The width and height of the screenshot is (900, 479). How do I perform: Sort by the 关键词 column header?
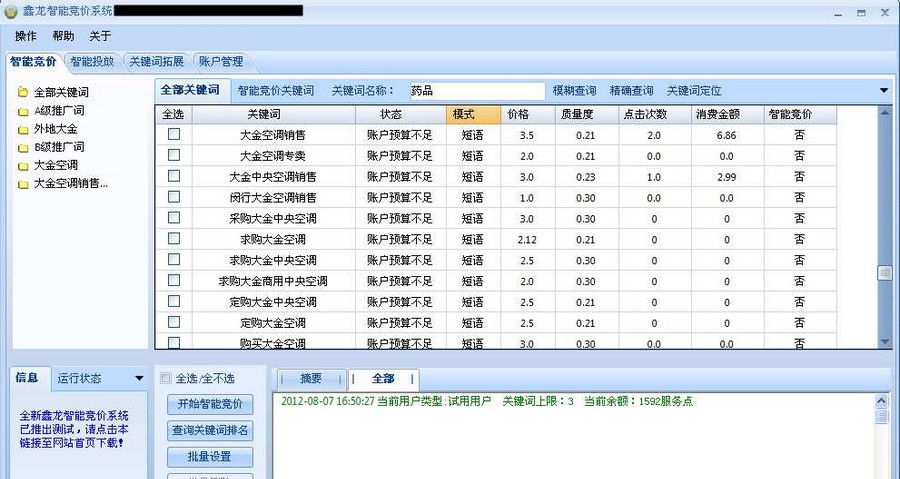[x=274, y=115]
